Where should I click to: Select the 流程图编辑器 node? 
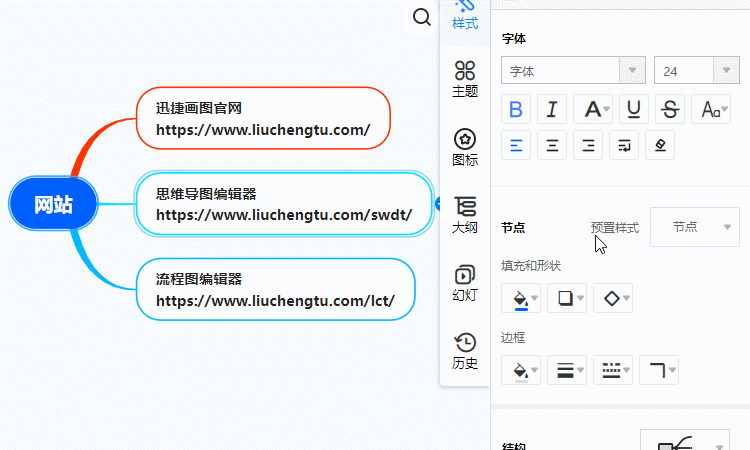click(276, 289)
